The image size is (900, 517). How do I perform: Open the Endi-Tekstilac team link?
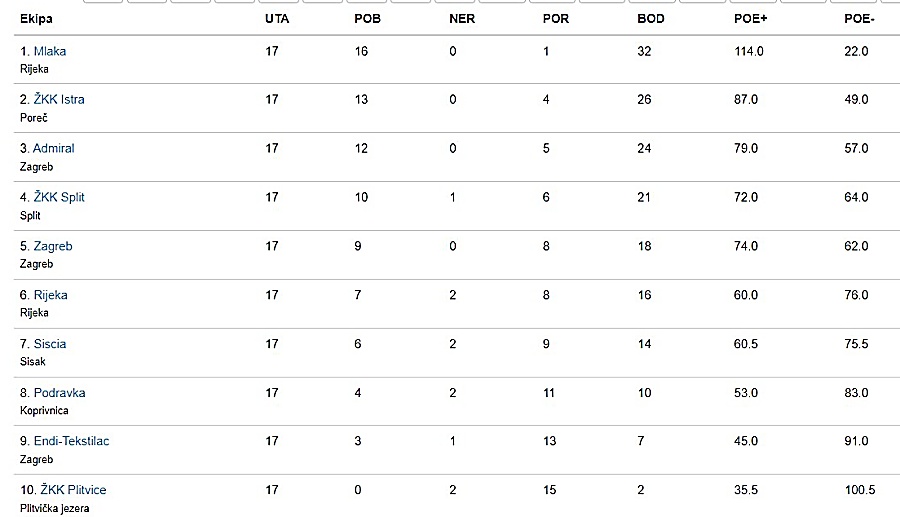click(71, 441)
